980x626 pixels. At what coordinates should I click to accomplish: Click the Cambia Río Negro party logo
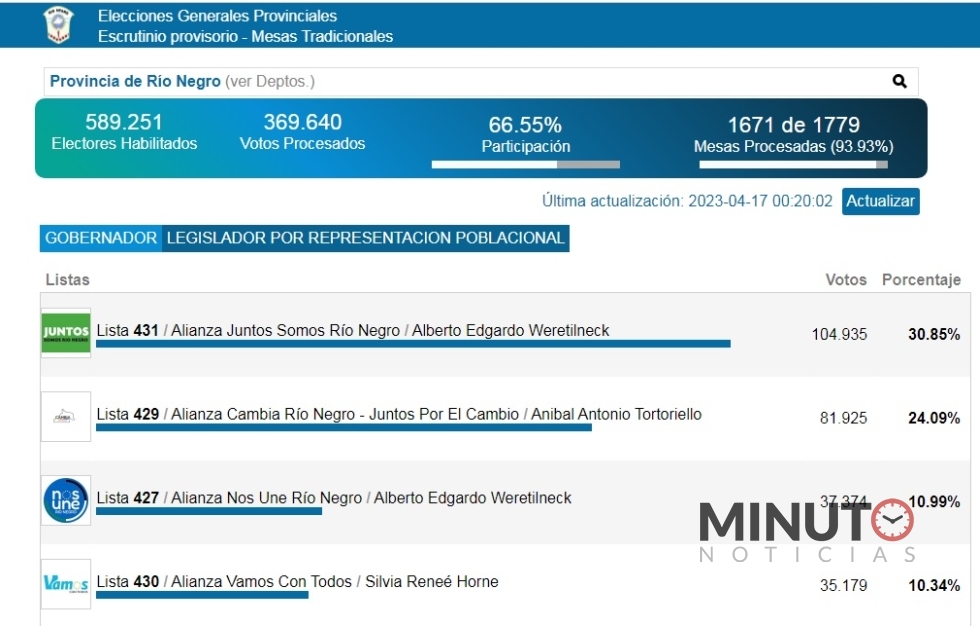coord(66,417)
